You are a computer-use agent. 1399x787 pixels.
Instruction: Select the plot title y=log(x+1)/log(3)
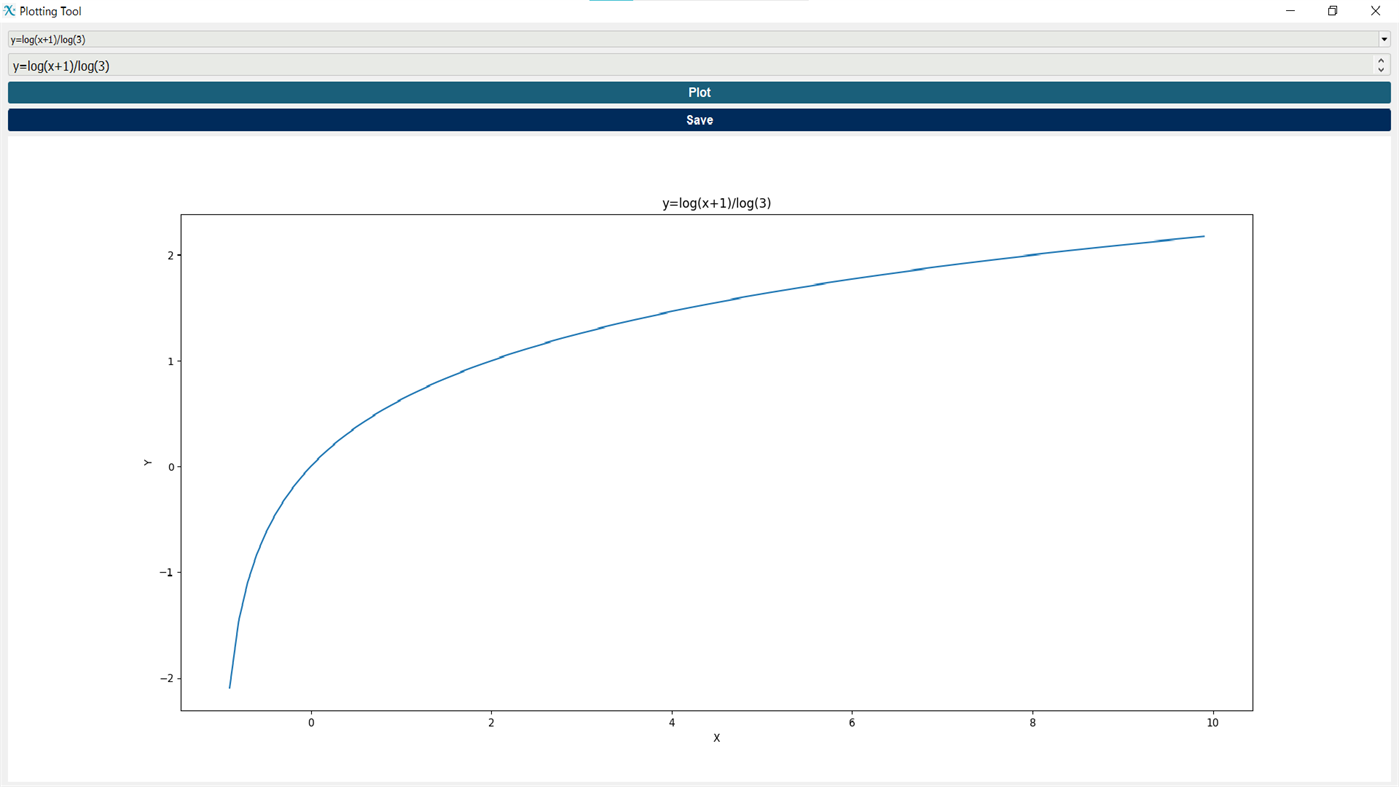coord(715,202)
